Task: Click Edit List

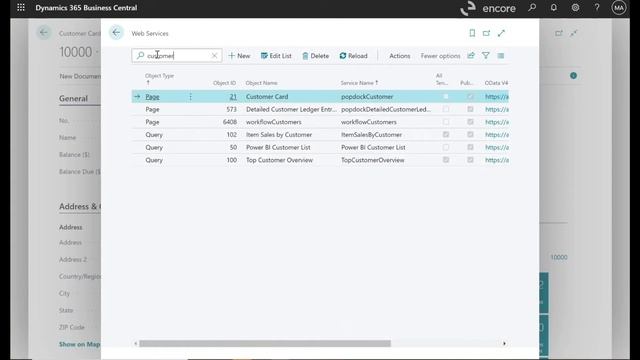Action: (x=276, y=56)
